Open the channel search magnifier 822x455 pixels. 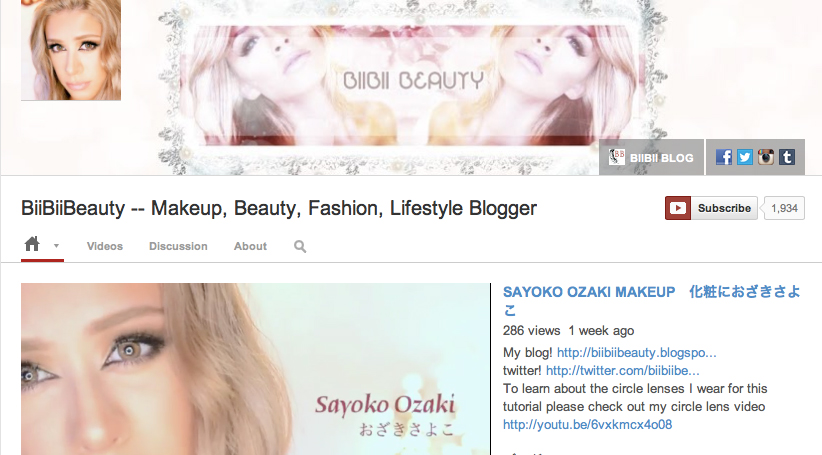[x=300, y=246]
